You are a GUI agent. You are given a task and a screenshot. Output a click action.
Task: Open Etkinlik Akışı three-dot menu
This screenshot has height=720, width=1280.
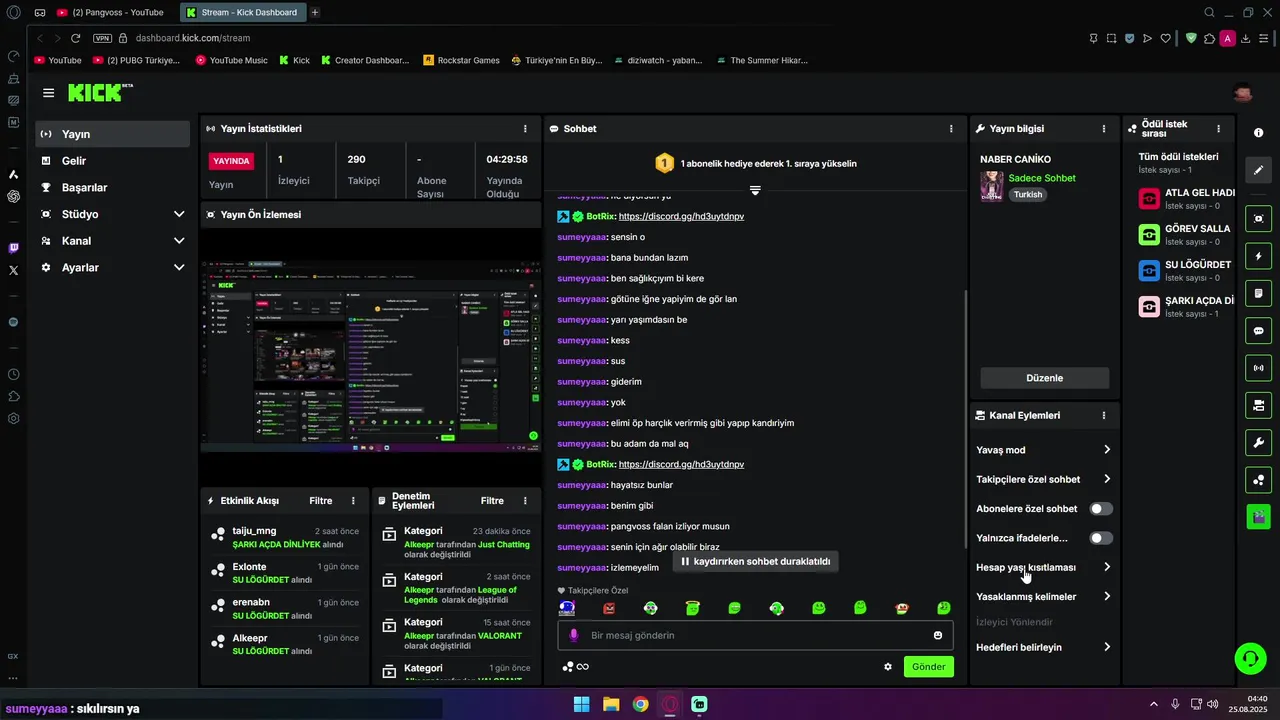pos(353,501)
